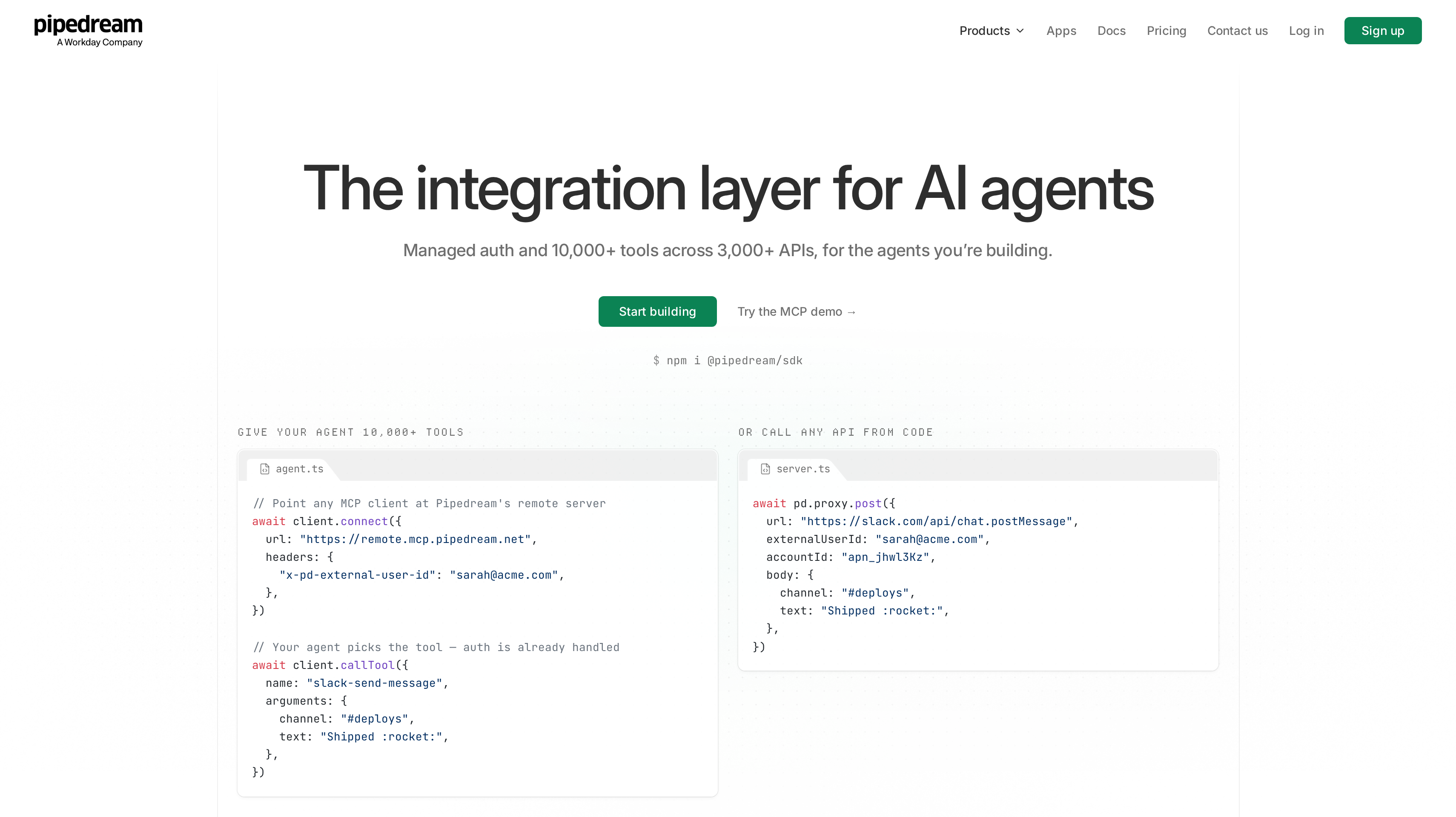Click the pd.proxy.post code line
Screen dimensions: 1456x817
[x=824, y=503]
